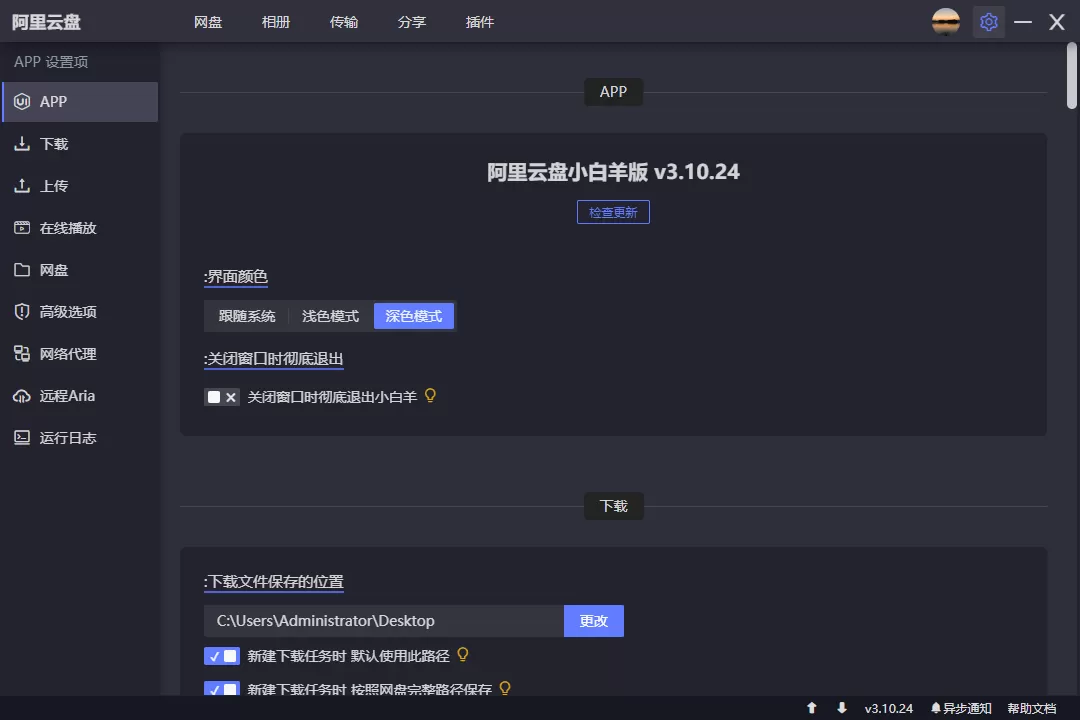Click the lightbulb hint beside quit toggle
Image resolution: width=1080 pixels, height=720 pixels.
(x=430, y=396)
